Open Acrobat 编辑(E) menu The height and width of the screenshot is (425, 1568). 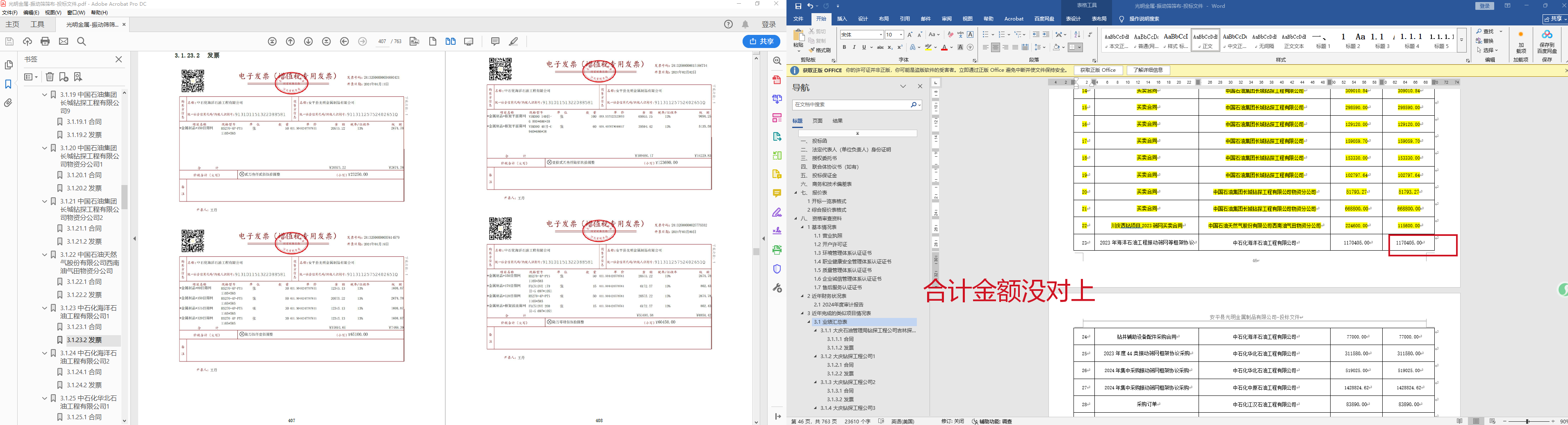pyautogui.click(x=31, y=12)
